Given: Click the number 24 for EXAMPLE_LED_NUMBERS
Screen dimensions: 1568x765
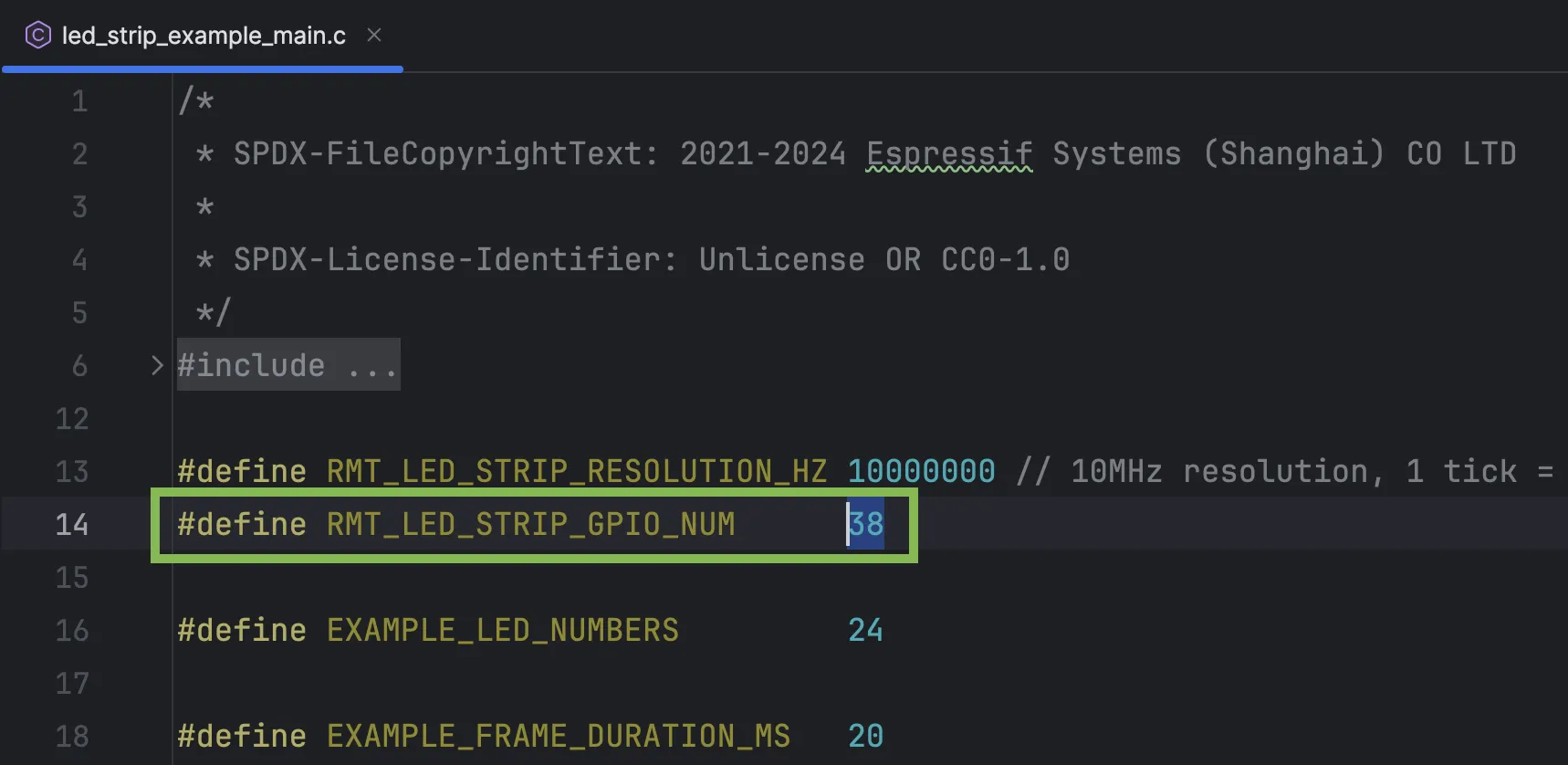Looking at the screenshot, I should tap(865, 630).
